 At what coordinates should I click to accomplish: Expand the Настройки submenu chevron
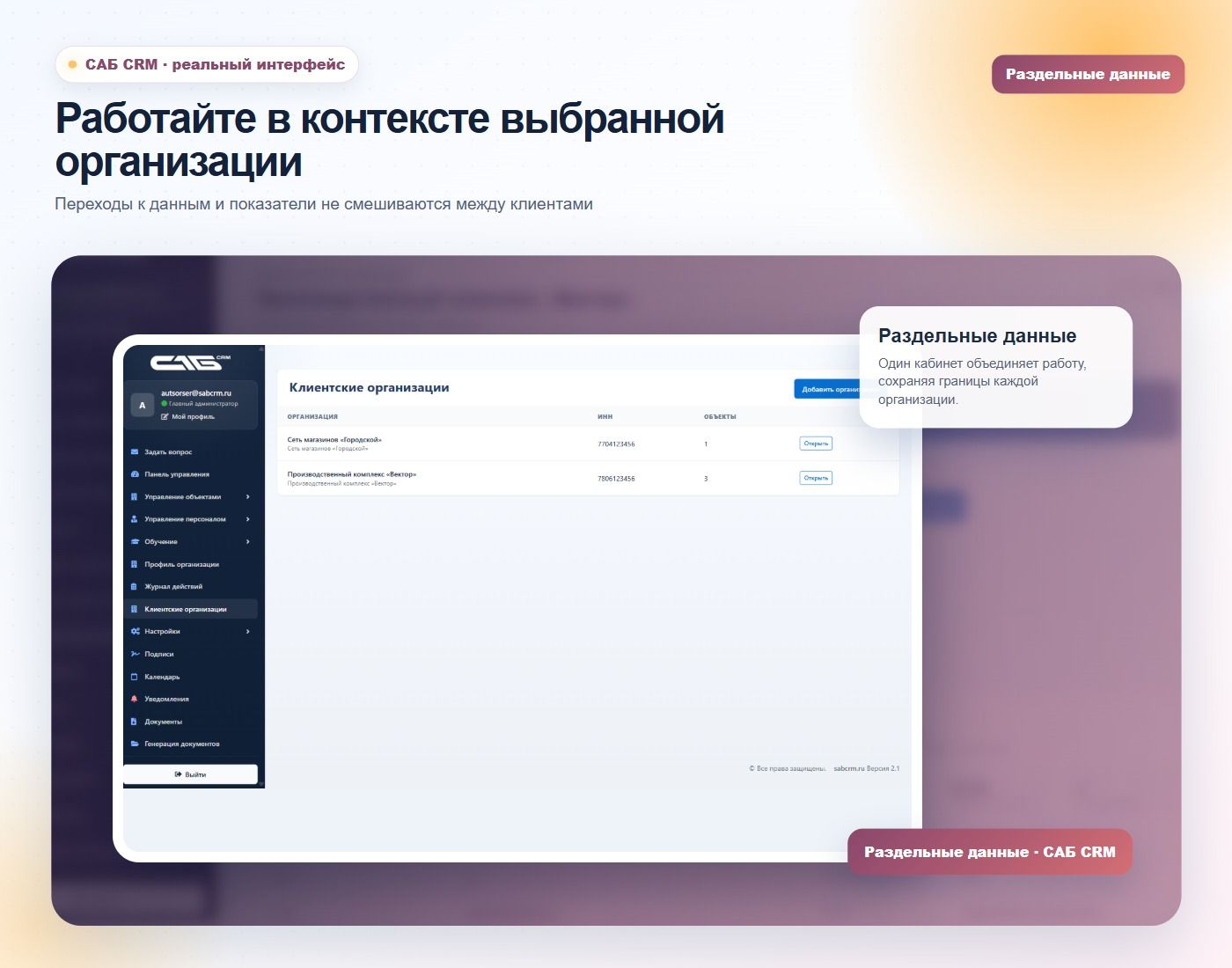click(248, 631)
